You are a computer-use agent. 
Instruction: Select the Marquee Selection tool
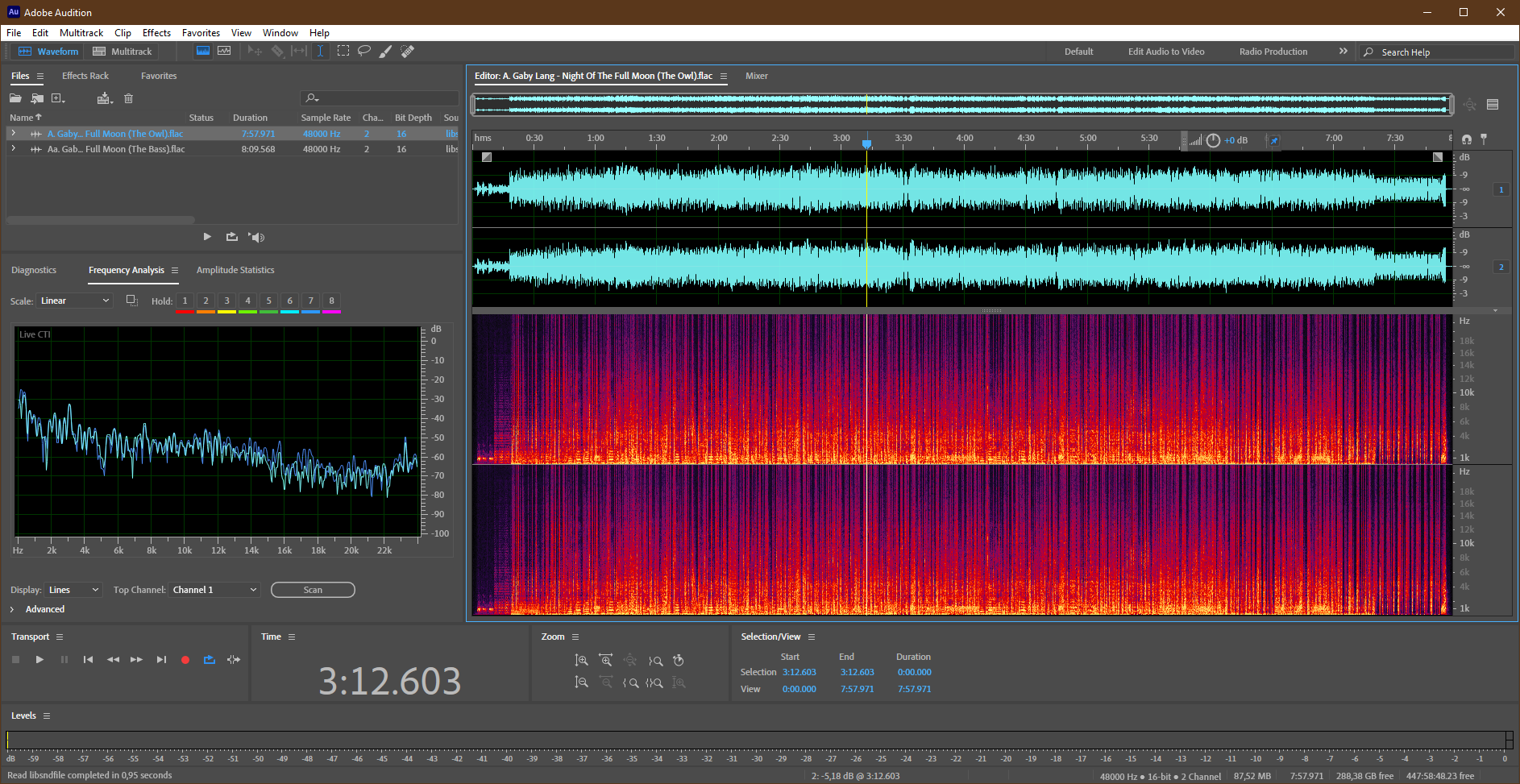click(x=343, y=51)
